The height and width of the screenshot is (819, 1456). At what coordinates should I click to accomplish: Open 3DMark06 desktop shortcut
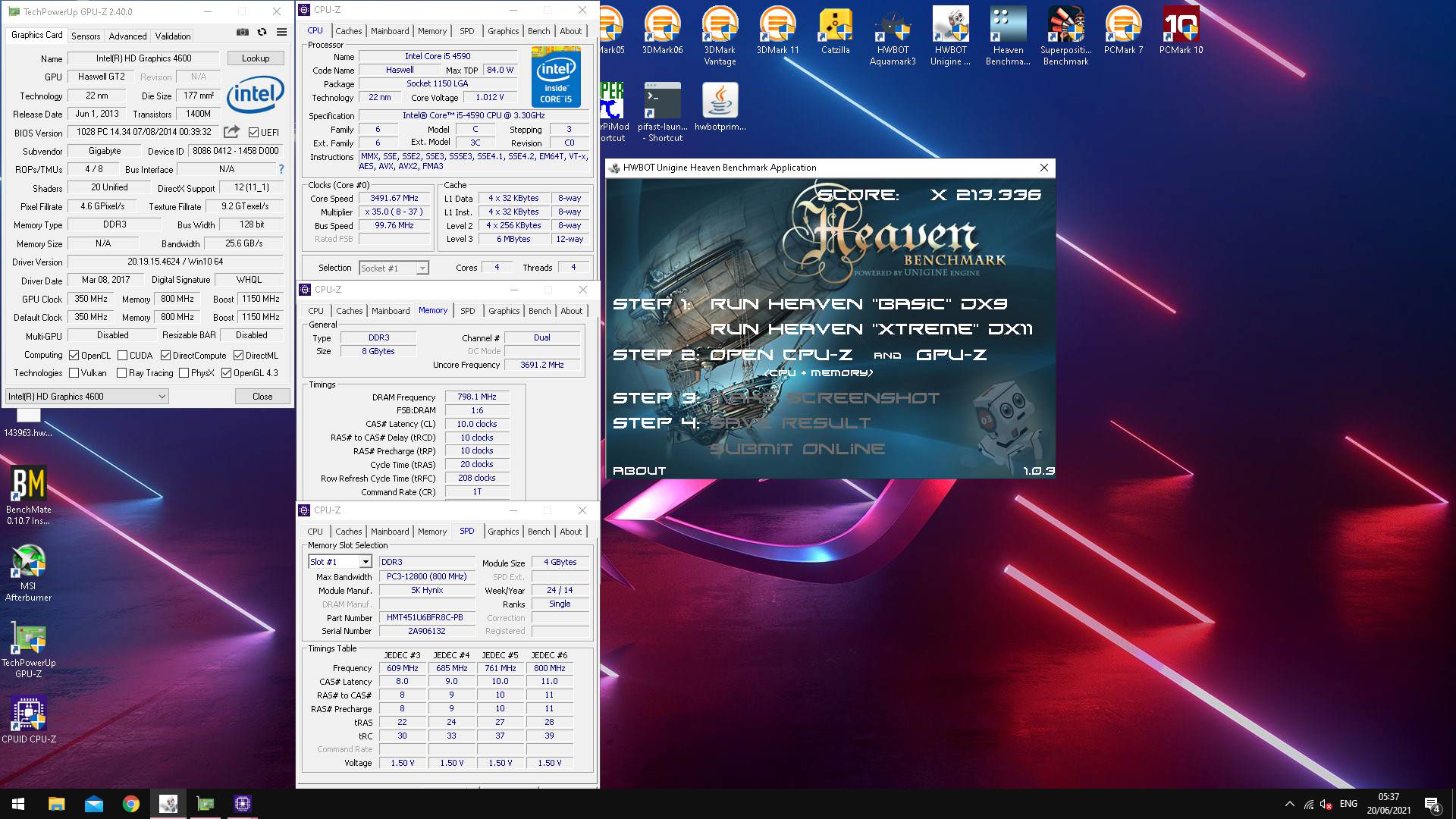point(662,30)
